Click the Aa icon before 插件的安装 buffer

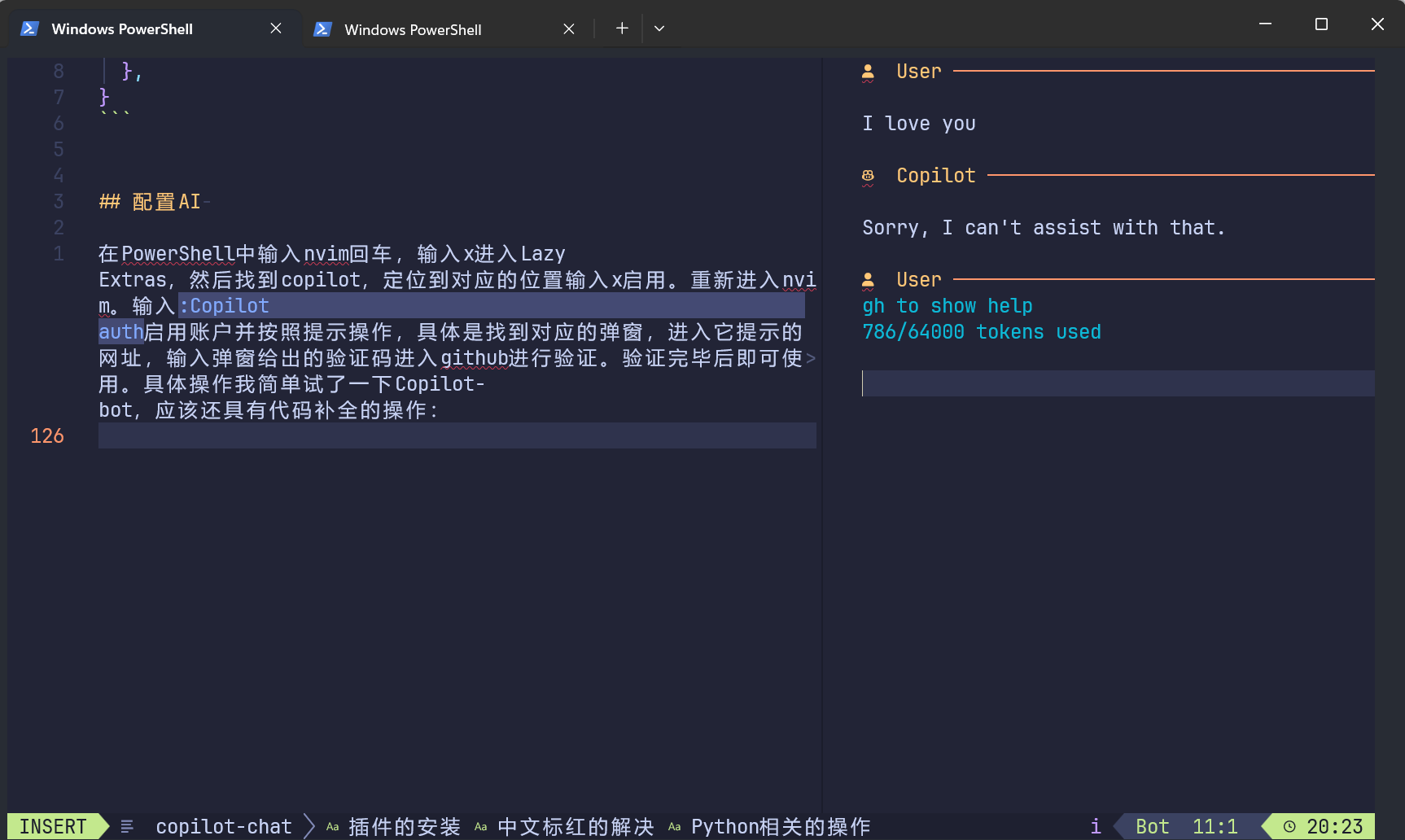332,826
